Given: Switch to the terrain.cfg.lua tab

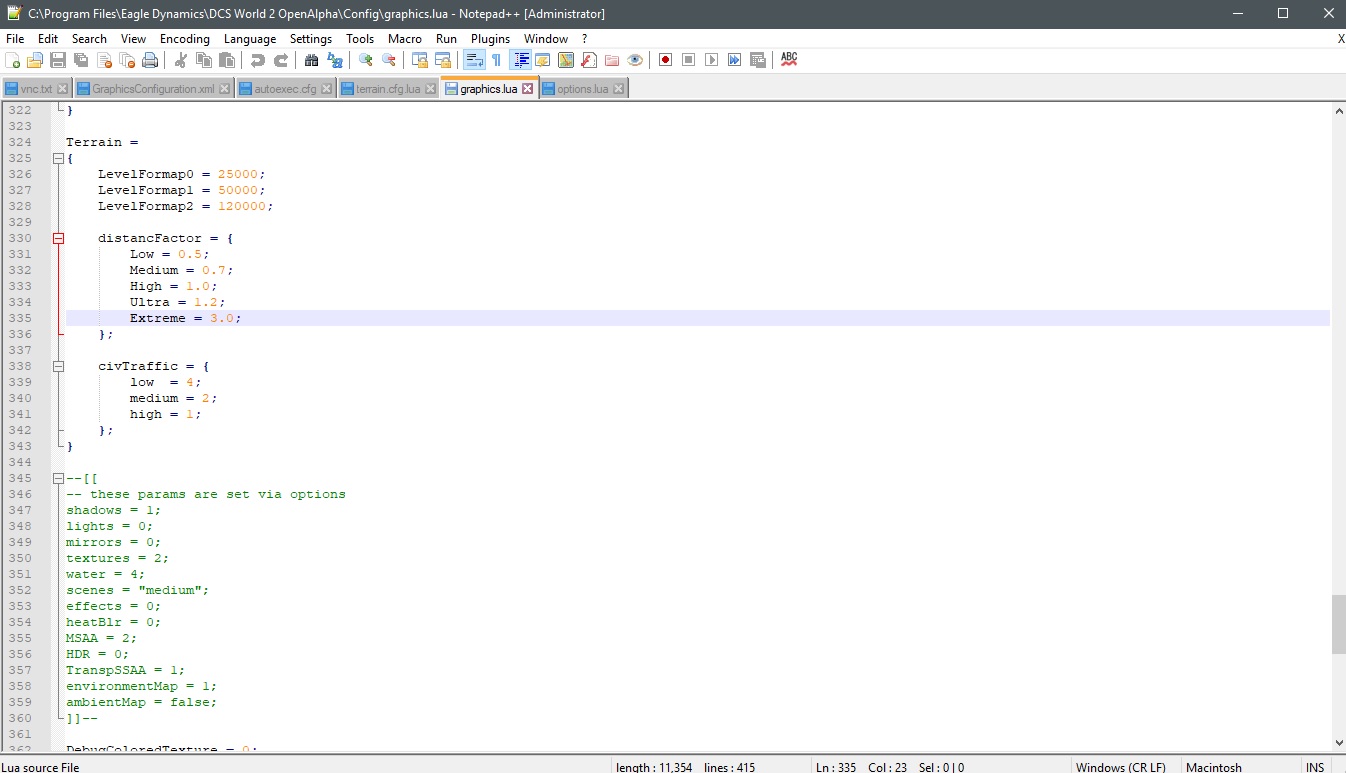Looking at the screenshot, I should pos(388,89).
